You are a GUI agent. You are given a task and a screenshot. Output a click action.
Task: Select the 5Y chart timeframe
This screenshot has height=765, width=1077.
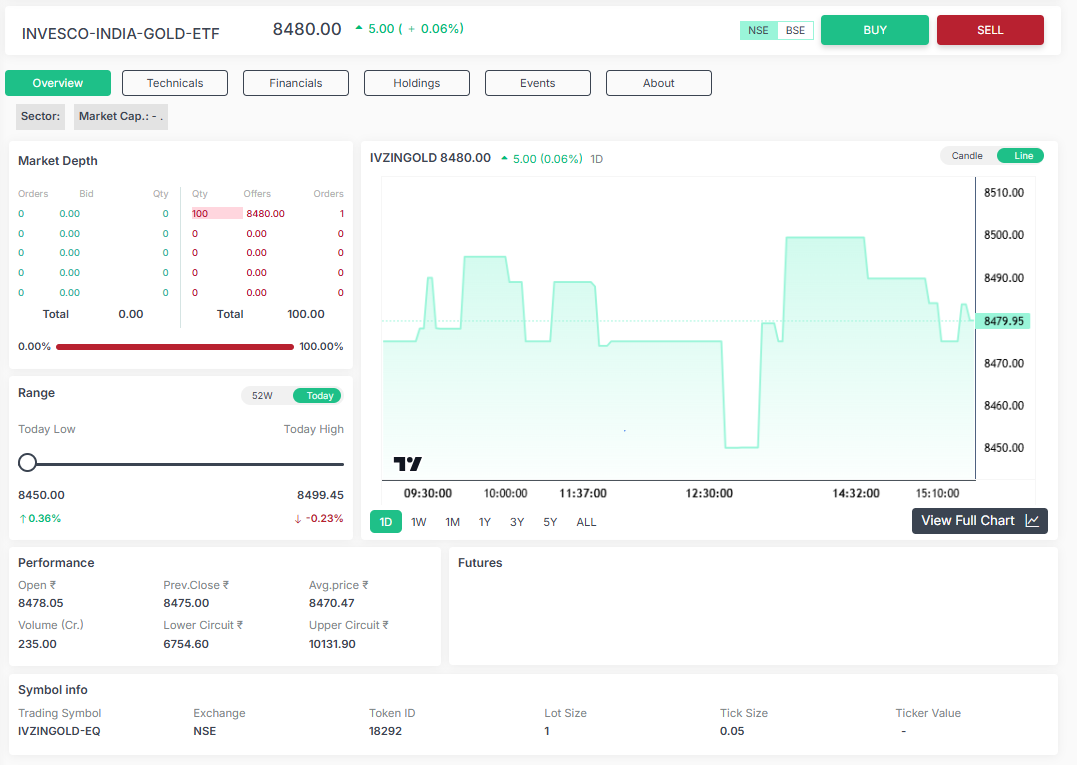click(550, 522)
